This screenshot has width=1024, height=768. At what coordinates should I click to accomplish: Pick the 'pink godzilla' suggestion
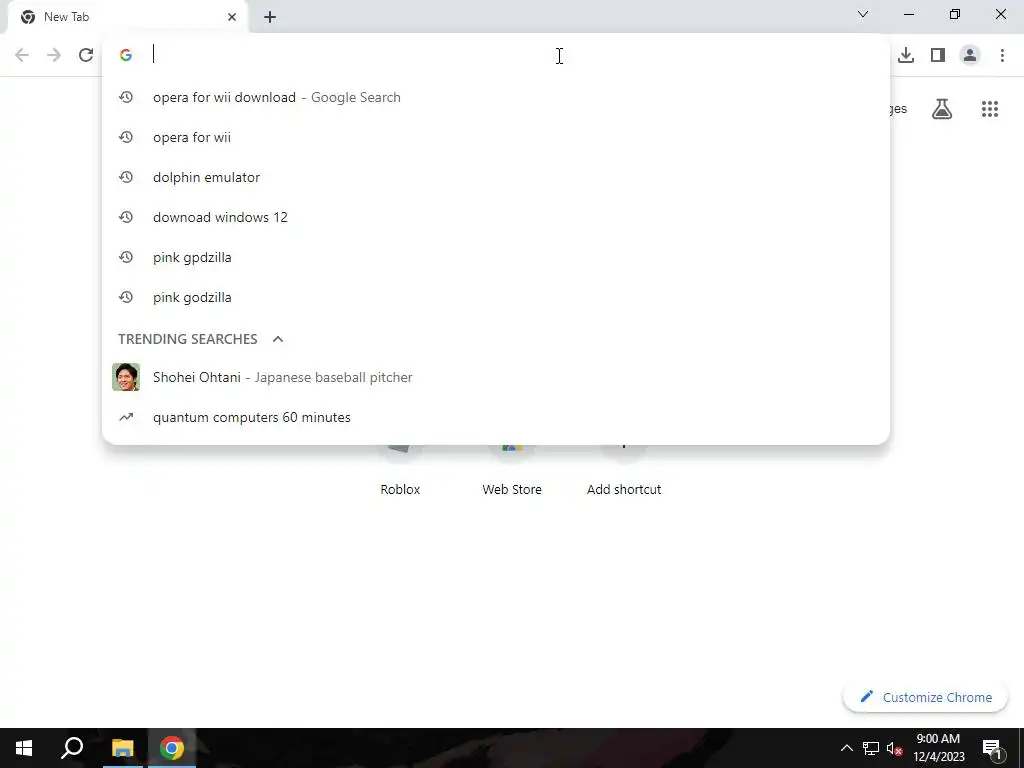coord(496,297)
